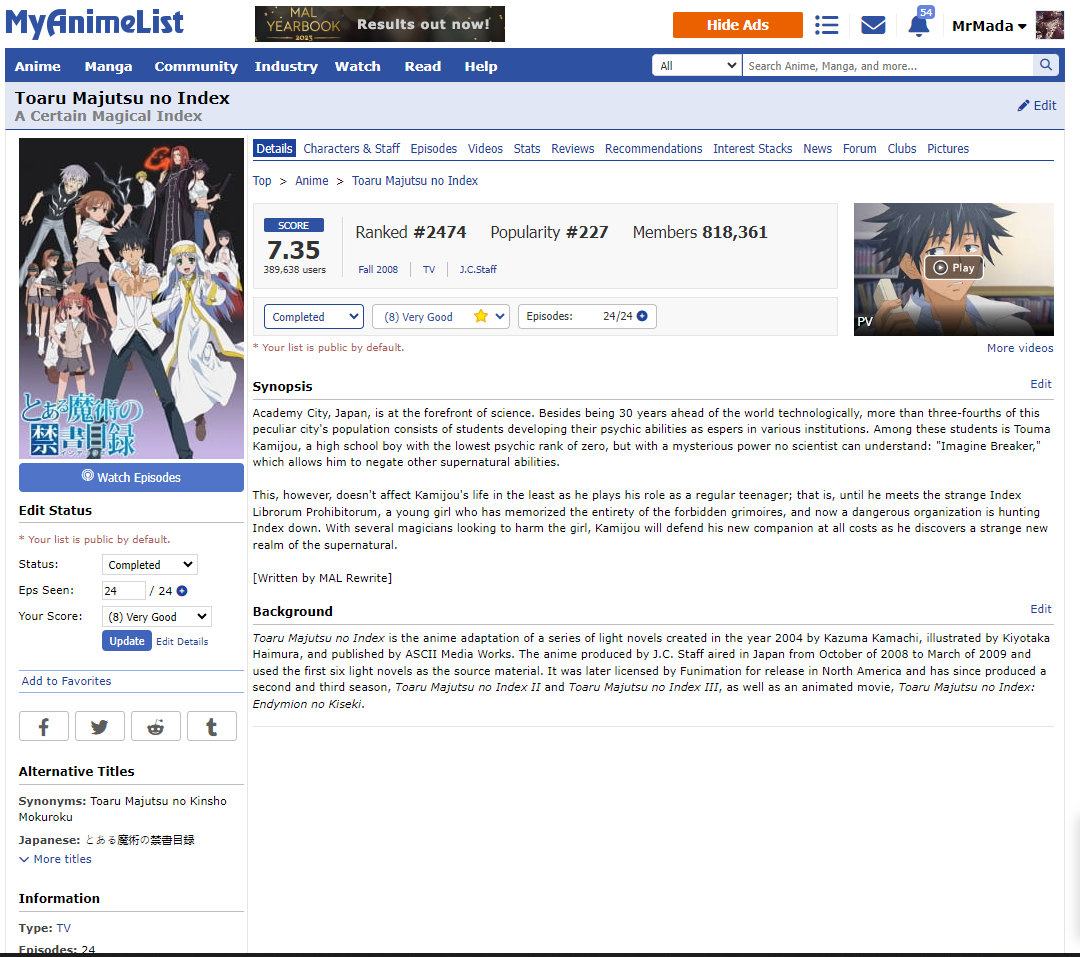
Task: Click the Eps Seen input field
Action: click(x=123, y=590)
